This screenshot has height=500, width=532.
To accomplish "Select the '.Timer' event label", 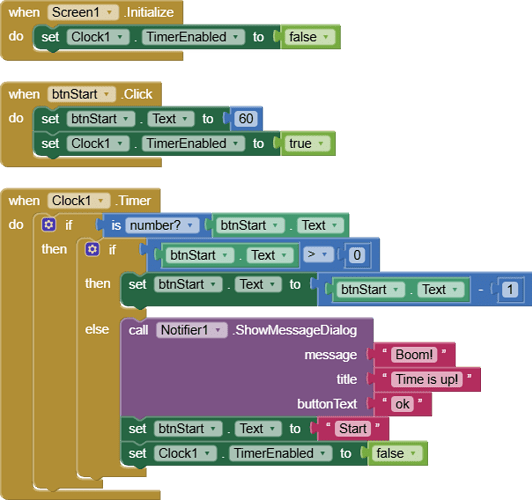I will 133,201.
